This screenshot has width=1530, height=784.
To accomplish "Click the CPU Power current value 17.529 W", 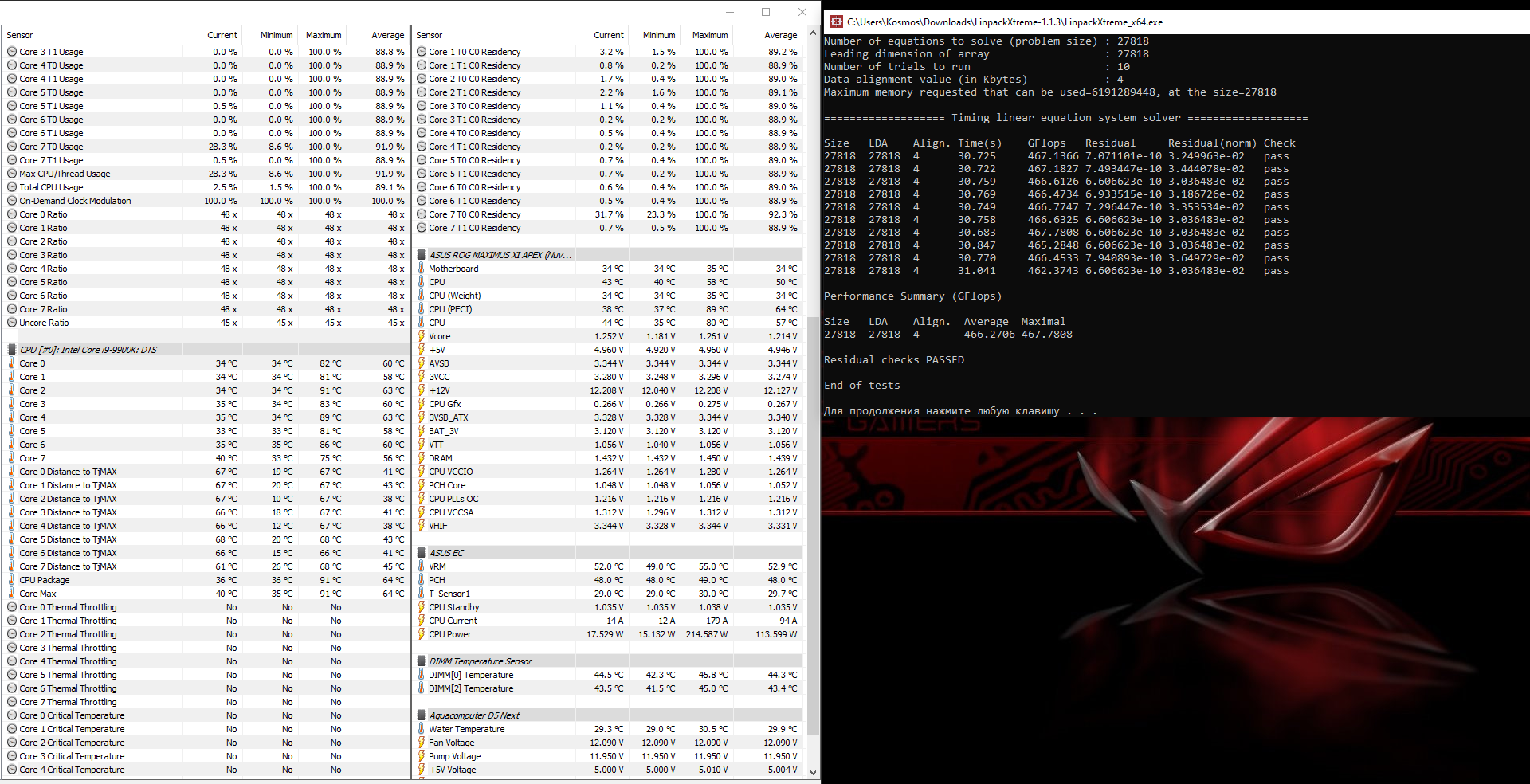I will (x=606, y=634).
